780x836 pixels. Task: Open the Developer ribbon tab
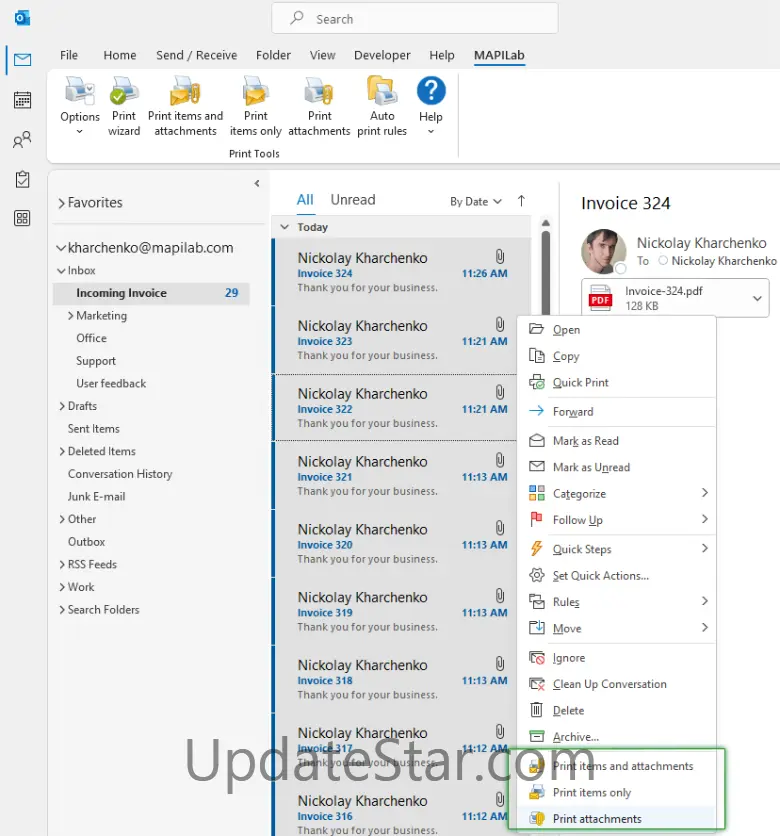[x=382, y=56]
